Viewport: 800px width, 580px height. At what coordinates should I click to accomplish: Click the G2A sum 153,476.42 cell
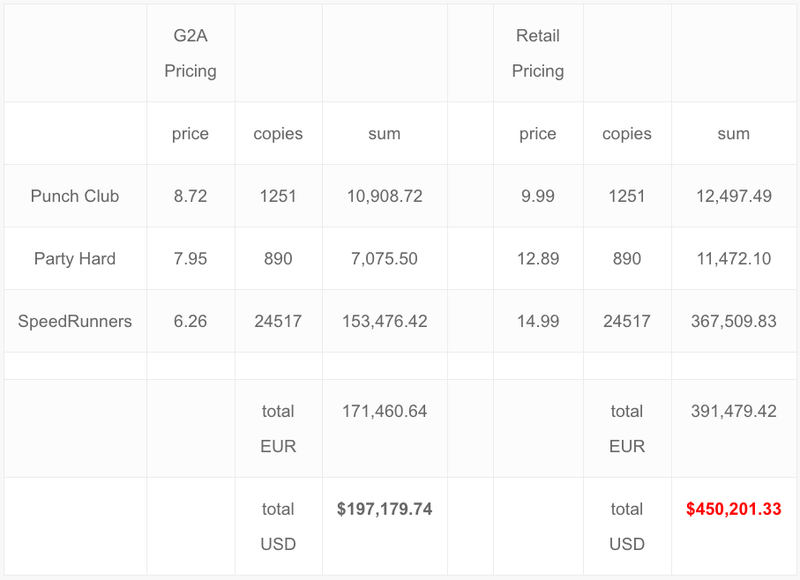385,321
